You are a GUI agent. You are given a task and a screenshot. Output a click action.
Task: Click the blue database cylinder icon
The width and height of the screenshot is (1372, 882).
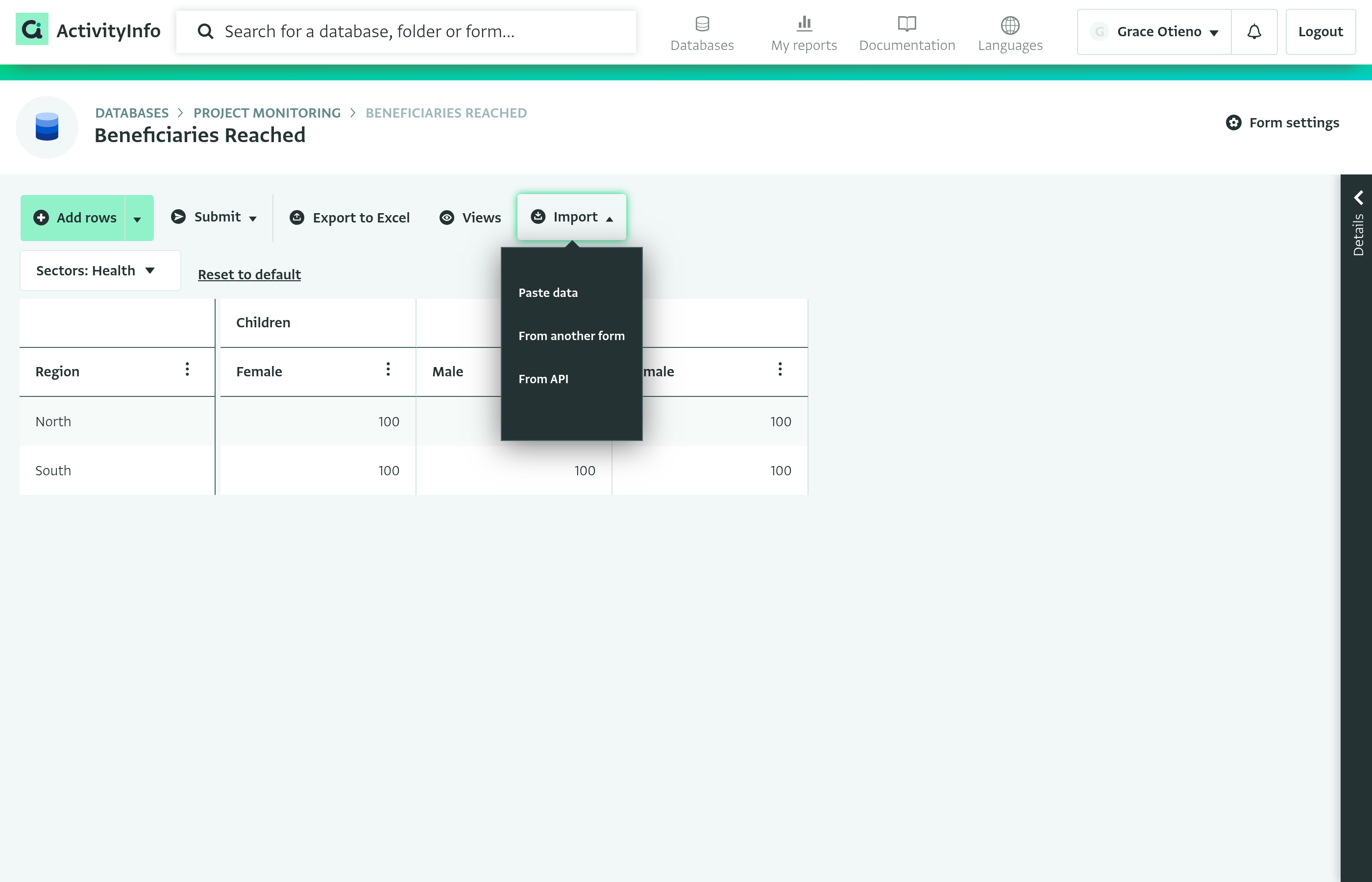pyautogui.click(x=47, y=127)
